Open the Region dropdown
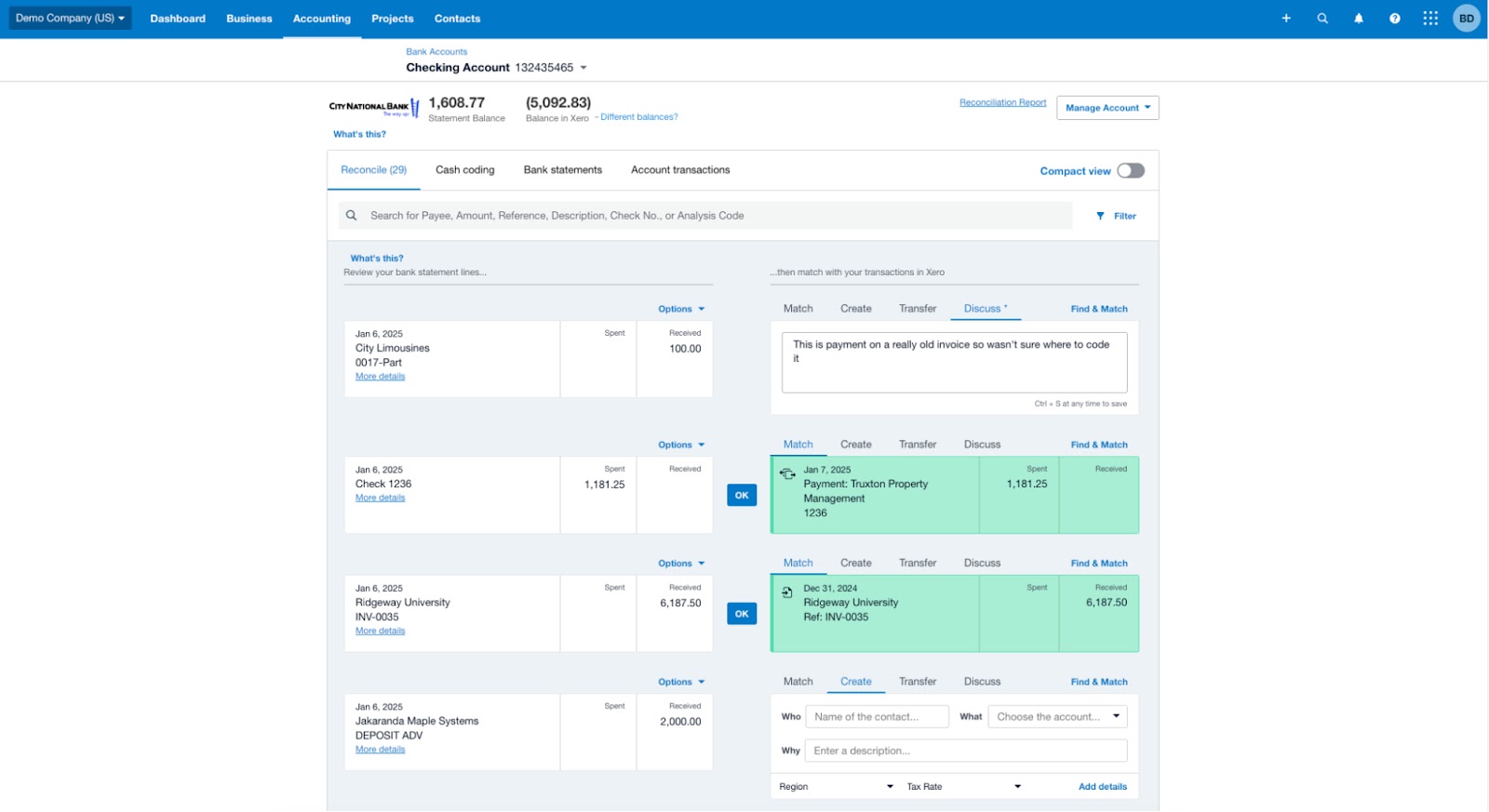Screen dimensions: 1489x812 [x=836, y=787]
